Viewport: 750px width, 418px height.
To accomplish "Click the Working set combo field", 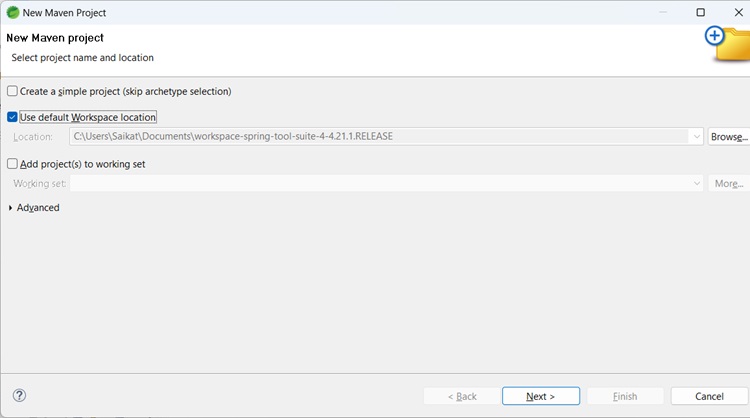I will tap(380, 184).
